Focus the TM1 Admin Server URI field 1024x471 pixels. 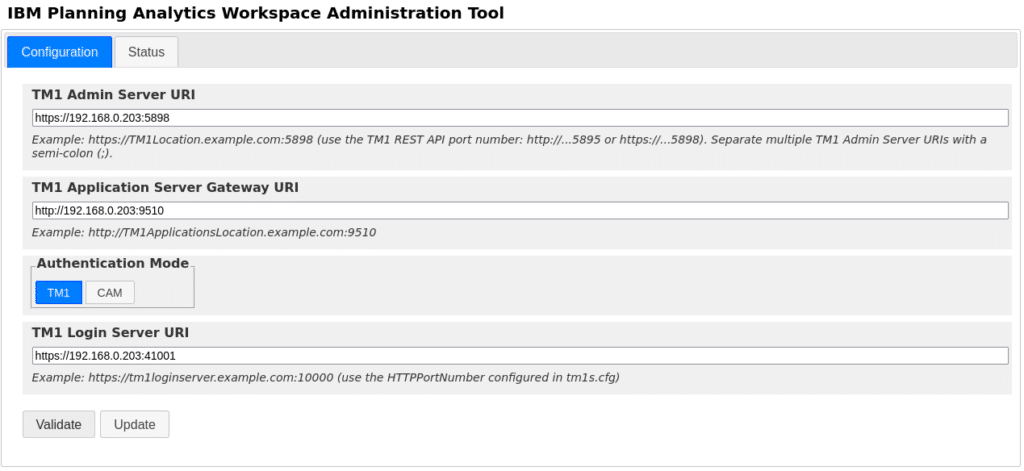pyautogui.click(x=520, y=118)
